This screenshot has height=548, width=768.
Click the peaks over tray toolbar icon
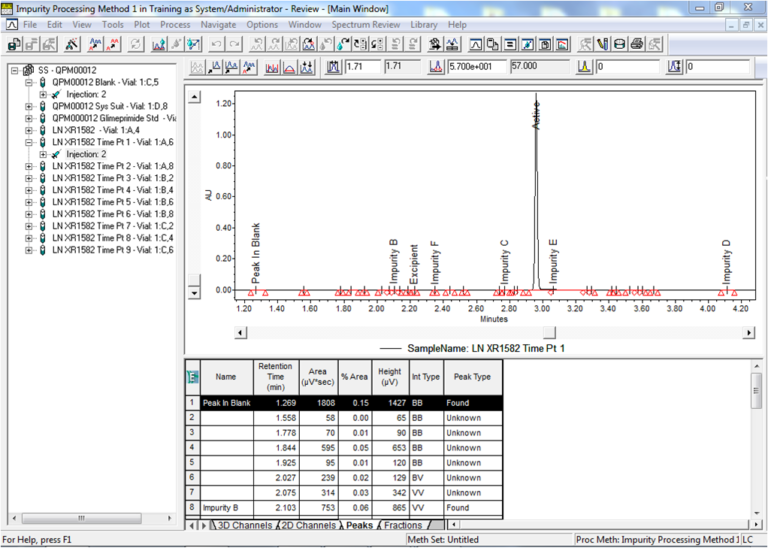click(453, 45)
